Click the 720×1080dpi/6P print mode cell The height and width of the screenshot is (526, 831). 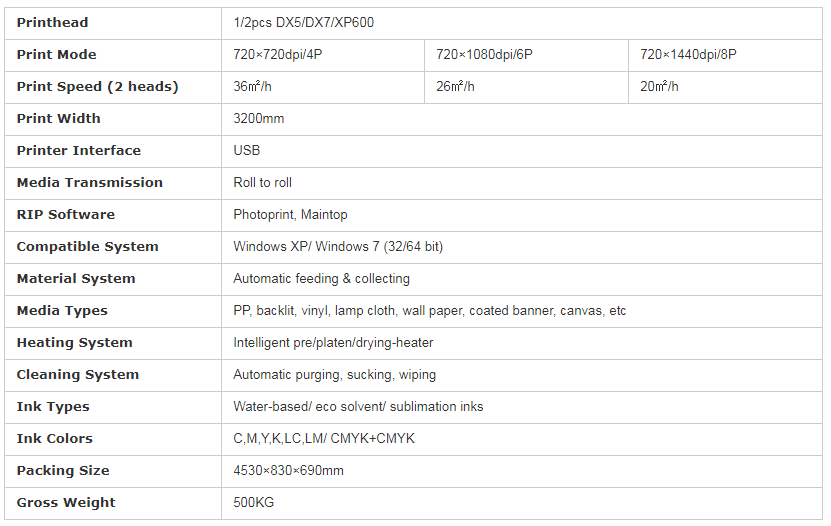526,55
